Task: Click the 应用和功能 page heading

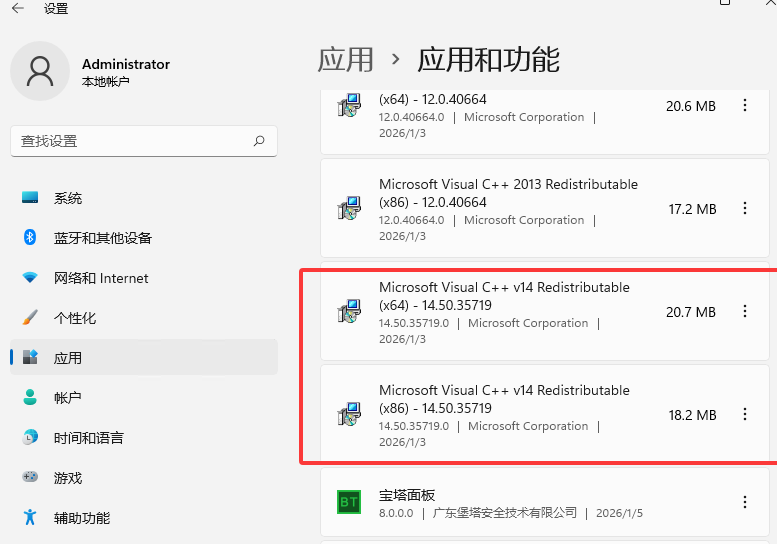Action: [489, 59]
